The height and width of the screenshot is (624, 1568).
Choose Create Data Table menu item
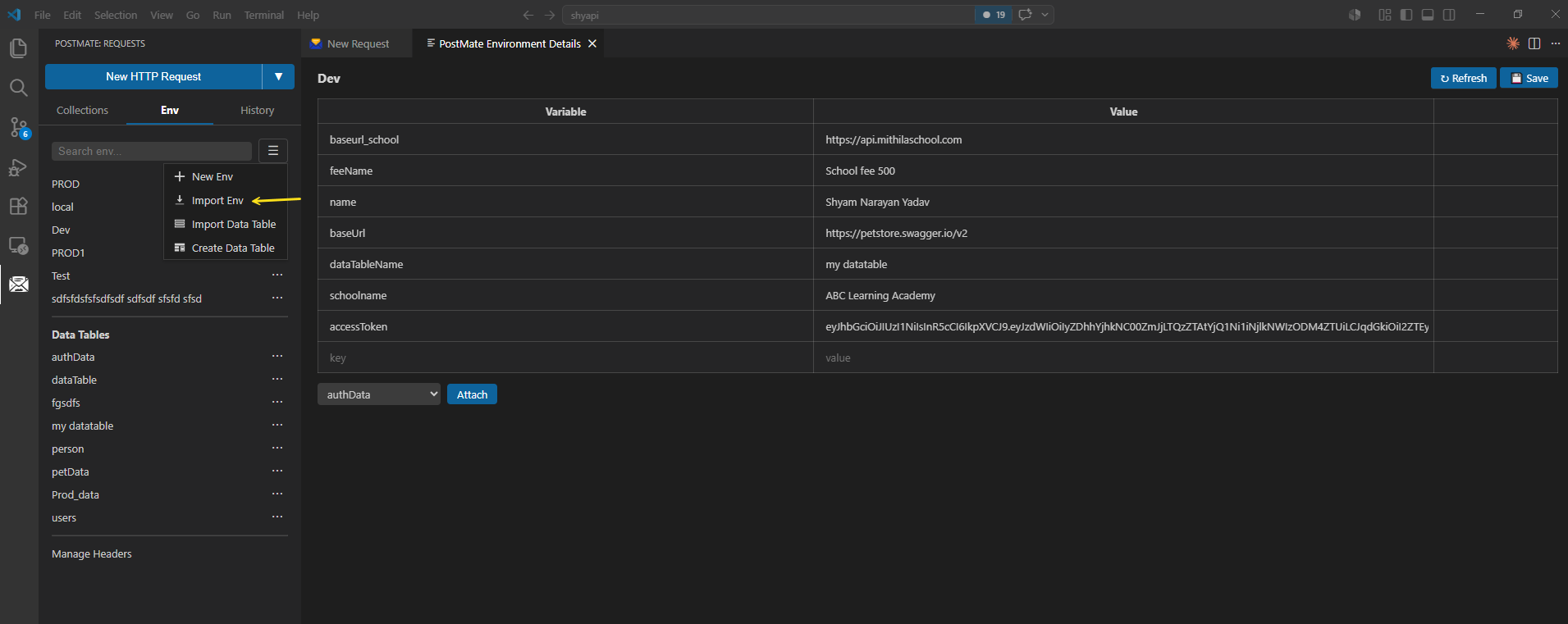(226, 248)
